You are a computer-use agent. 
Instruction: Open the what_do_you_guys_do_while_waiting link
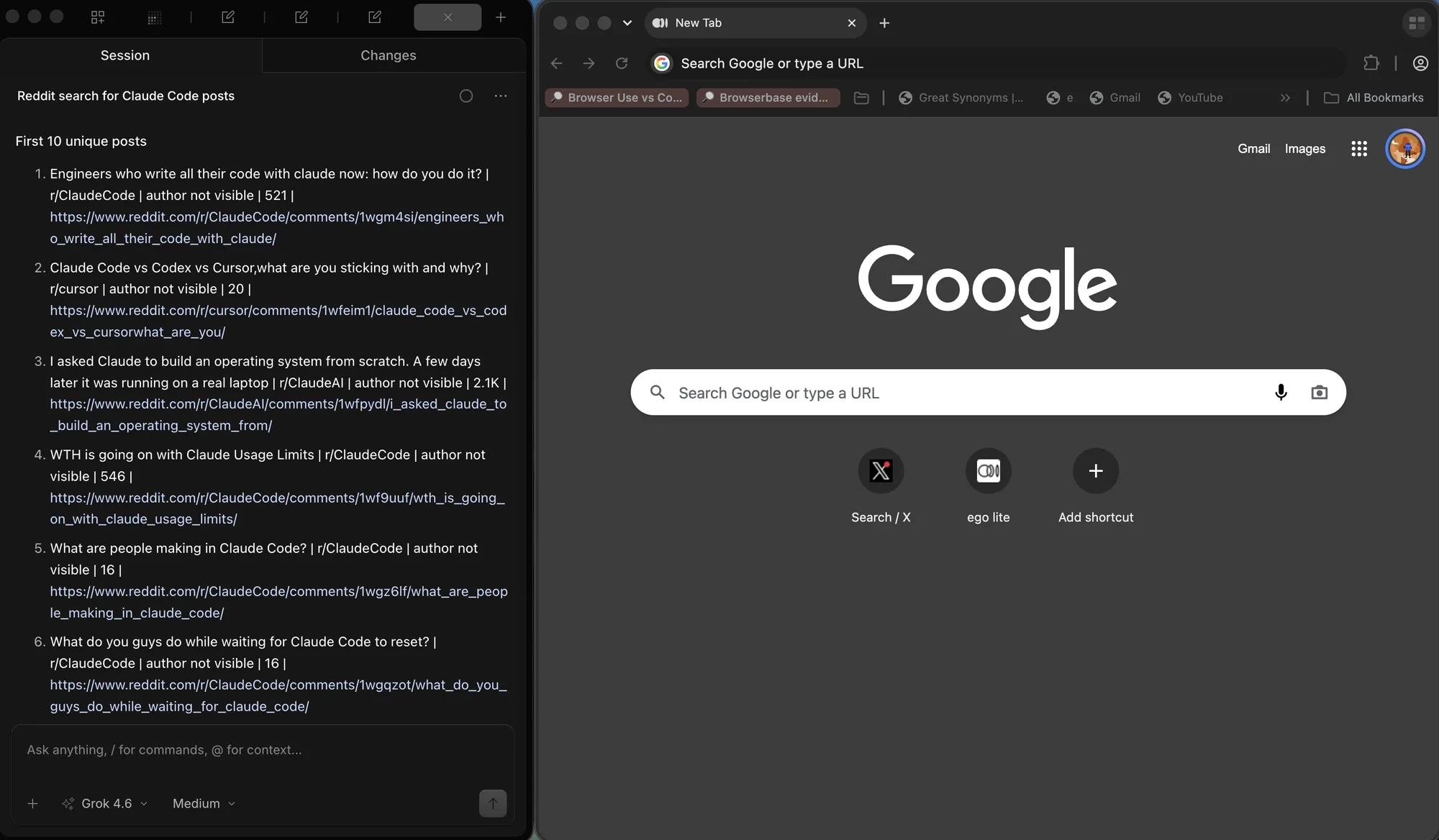278,695
